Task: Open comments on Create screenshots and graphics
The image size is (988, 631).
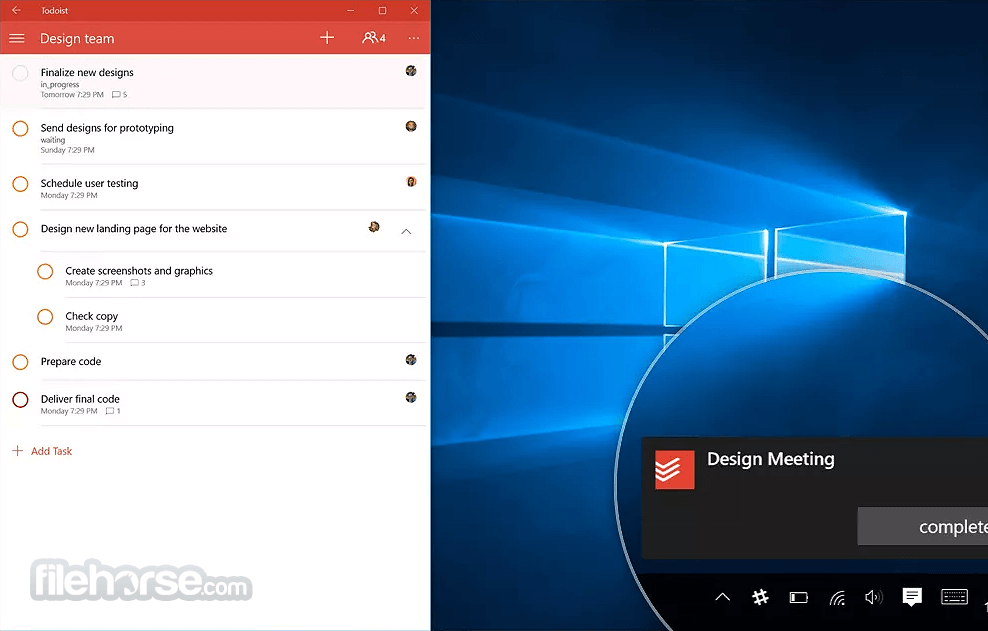Action: pos(137,283)
